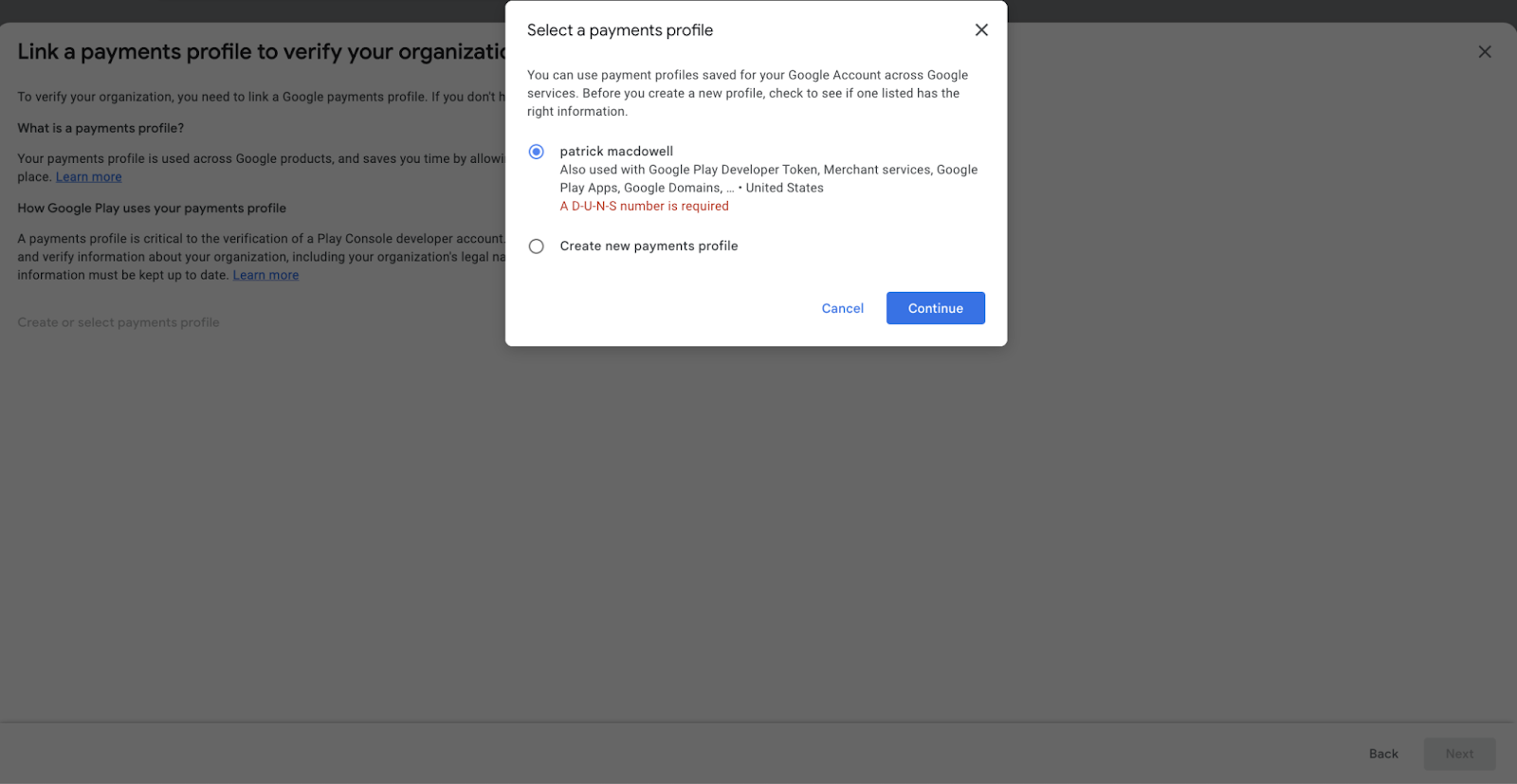Click the What is a payments profile? heading
The image size is (1517, 784).
[x=101, y=128]
